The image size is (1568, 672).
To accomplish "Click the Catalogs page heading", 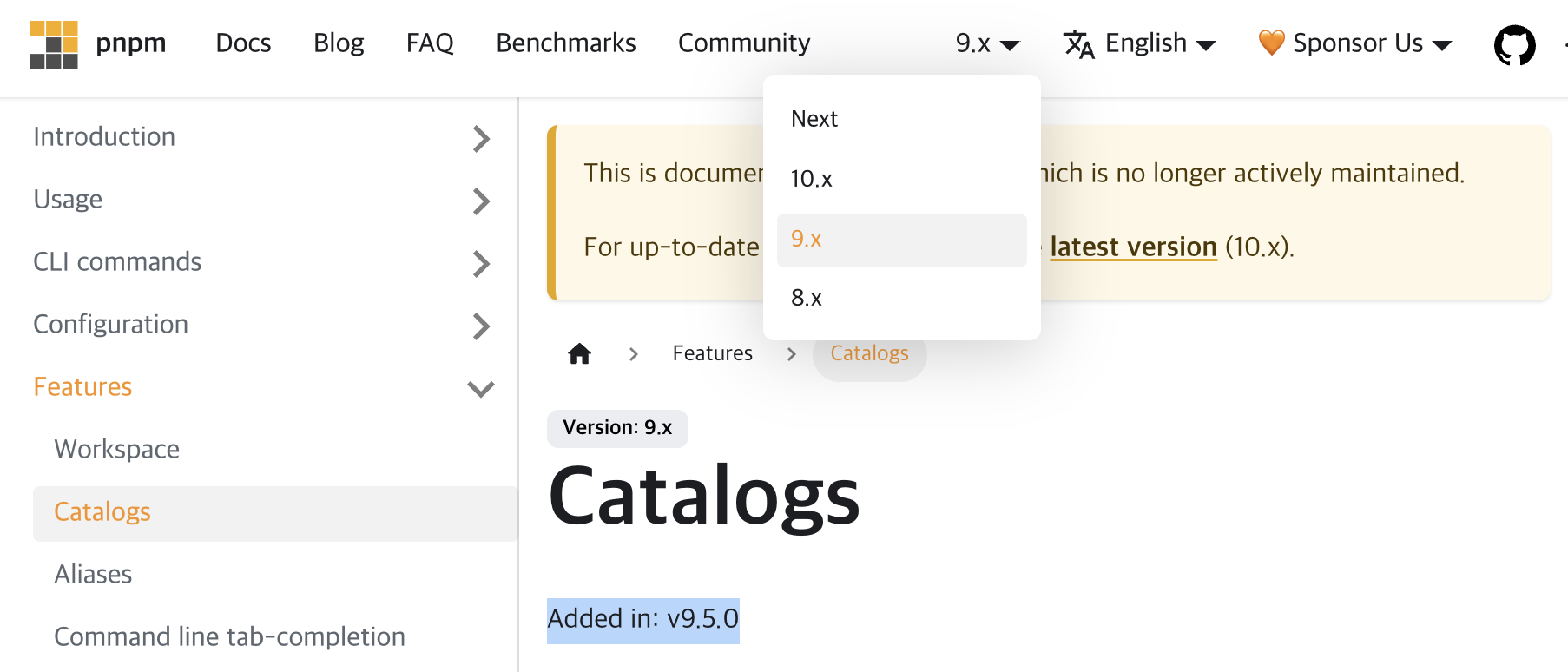I will point(704,497).
